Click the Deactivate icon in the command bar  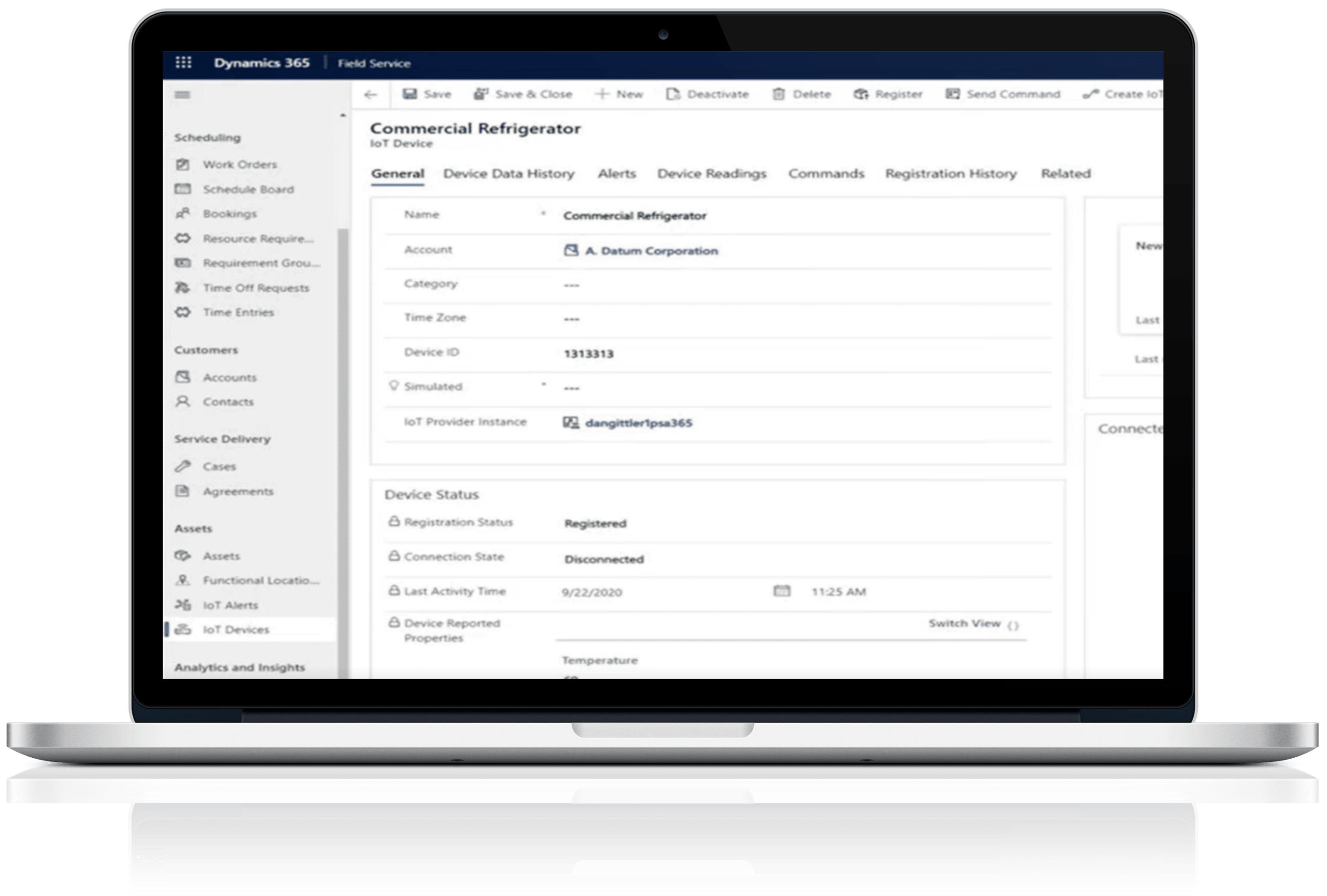[673, 94]
